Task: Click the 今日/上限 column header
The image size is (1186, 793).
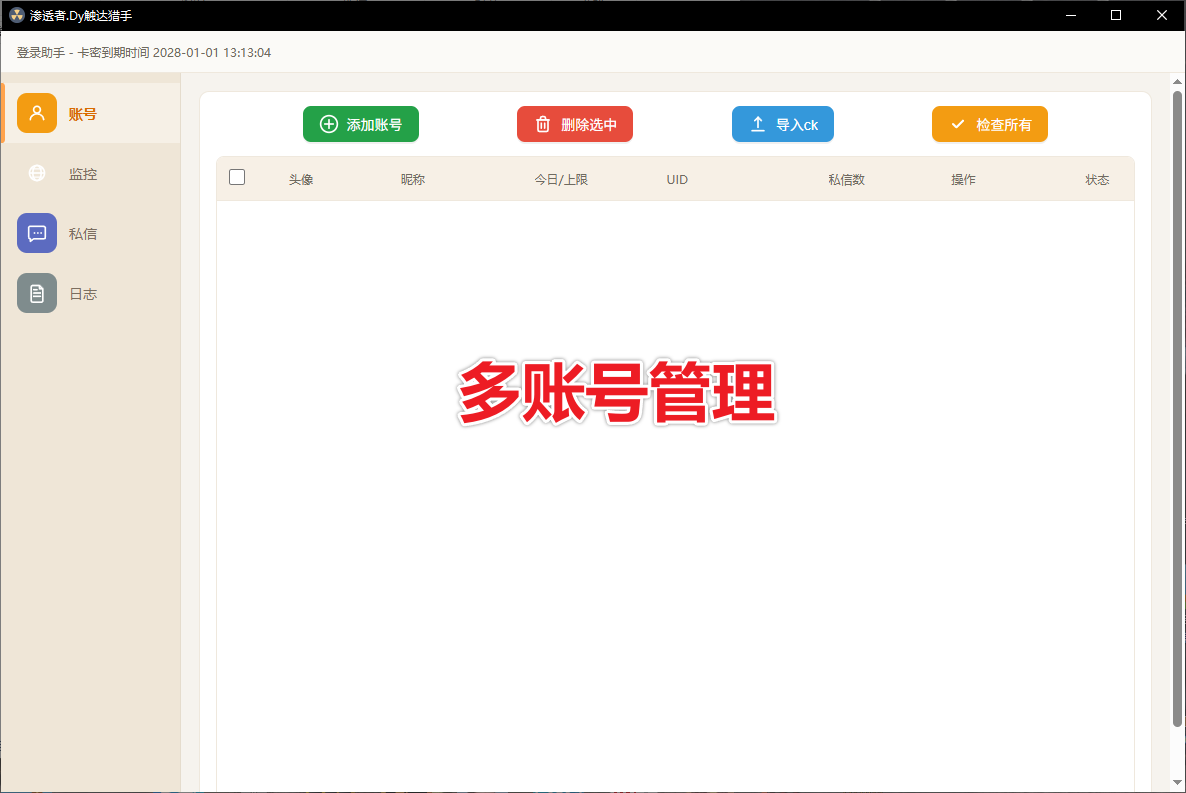Action: (561, 180)
